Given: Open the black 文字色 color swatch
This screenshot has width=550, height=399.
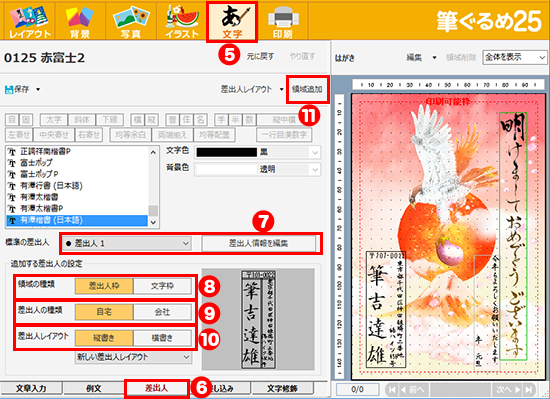Looking at the screenshot, I should coord(227,152).
